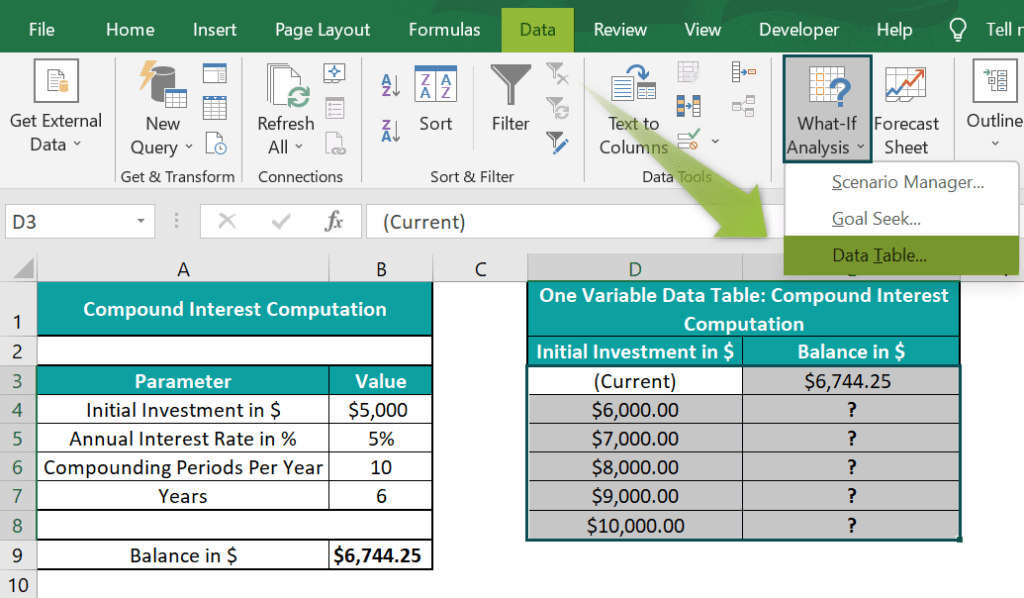The width and height of the screenshot is (1024, 598).
Task: Open the Developer ribbon tab
Action: 798,29
